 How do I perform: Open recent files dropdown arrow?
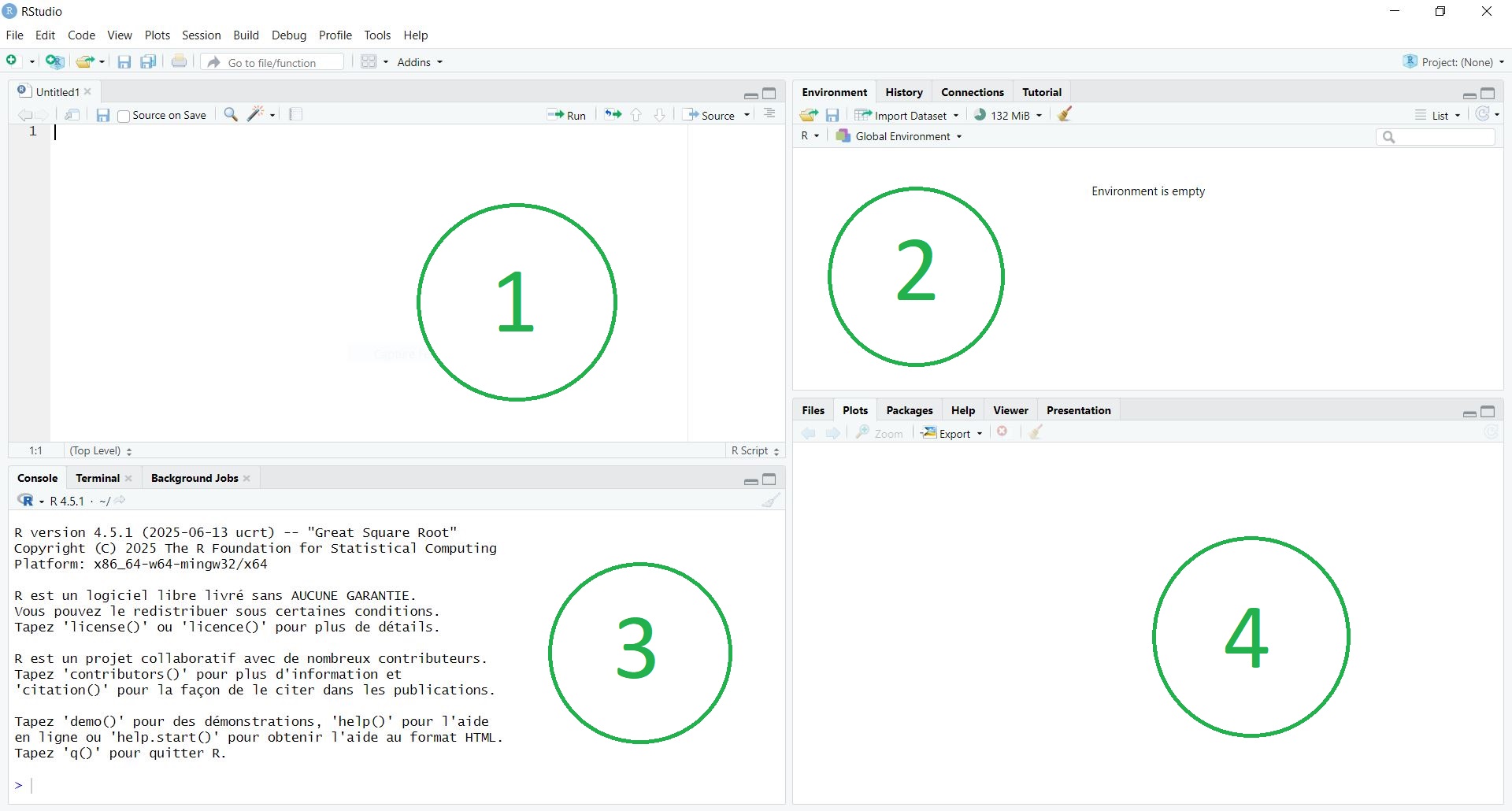coord(102,62)
